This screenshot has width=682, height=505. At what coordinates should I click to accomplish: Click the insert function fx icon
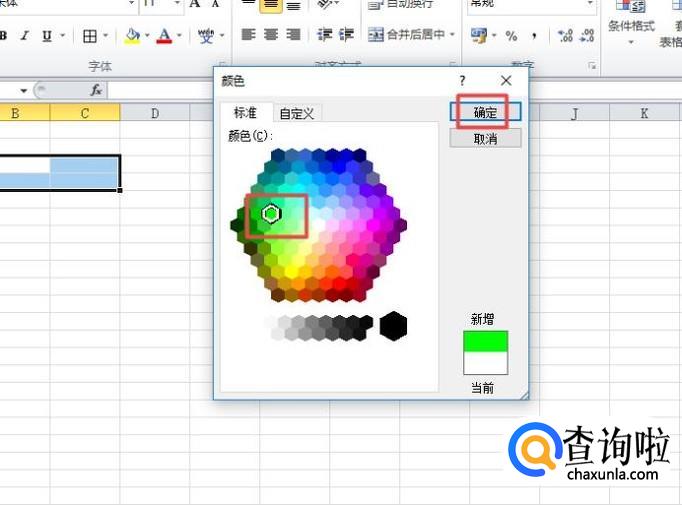click(96, 90)
